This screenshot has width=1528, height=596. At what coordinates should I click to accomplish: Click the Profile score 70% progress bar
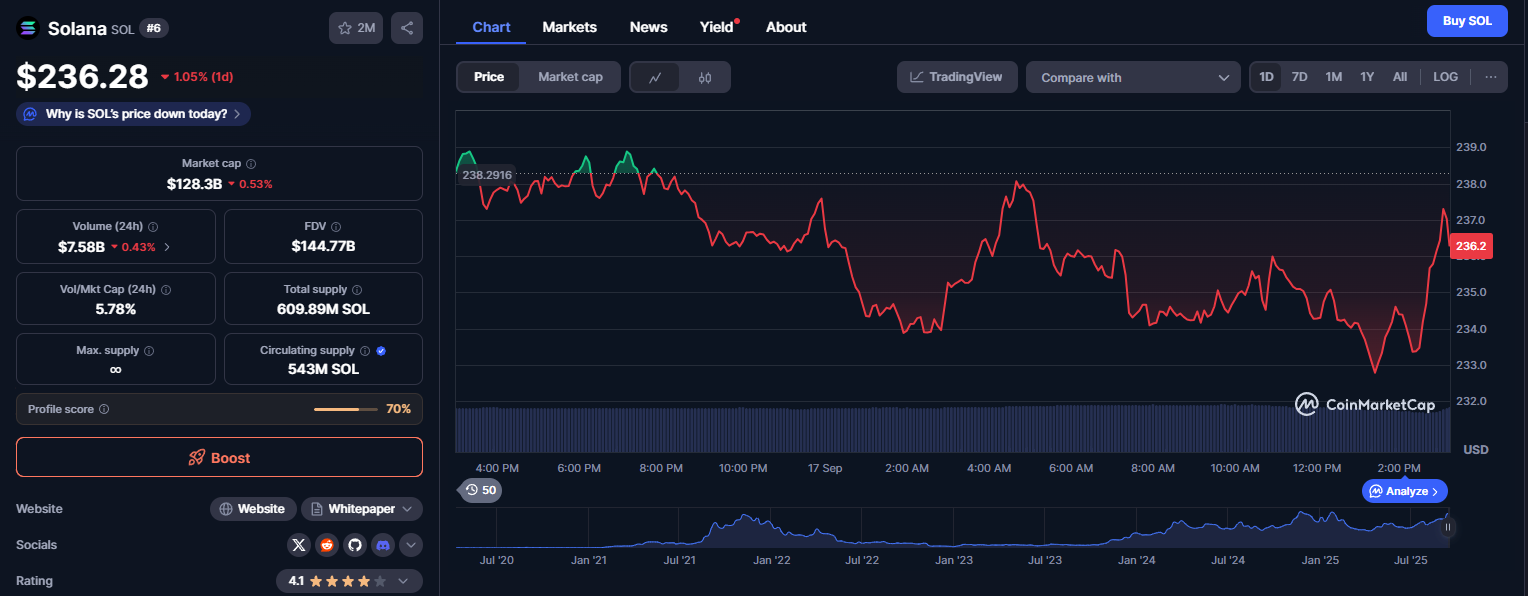346,409
